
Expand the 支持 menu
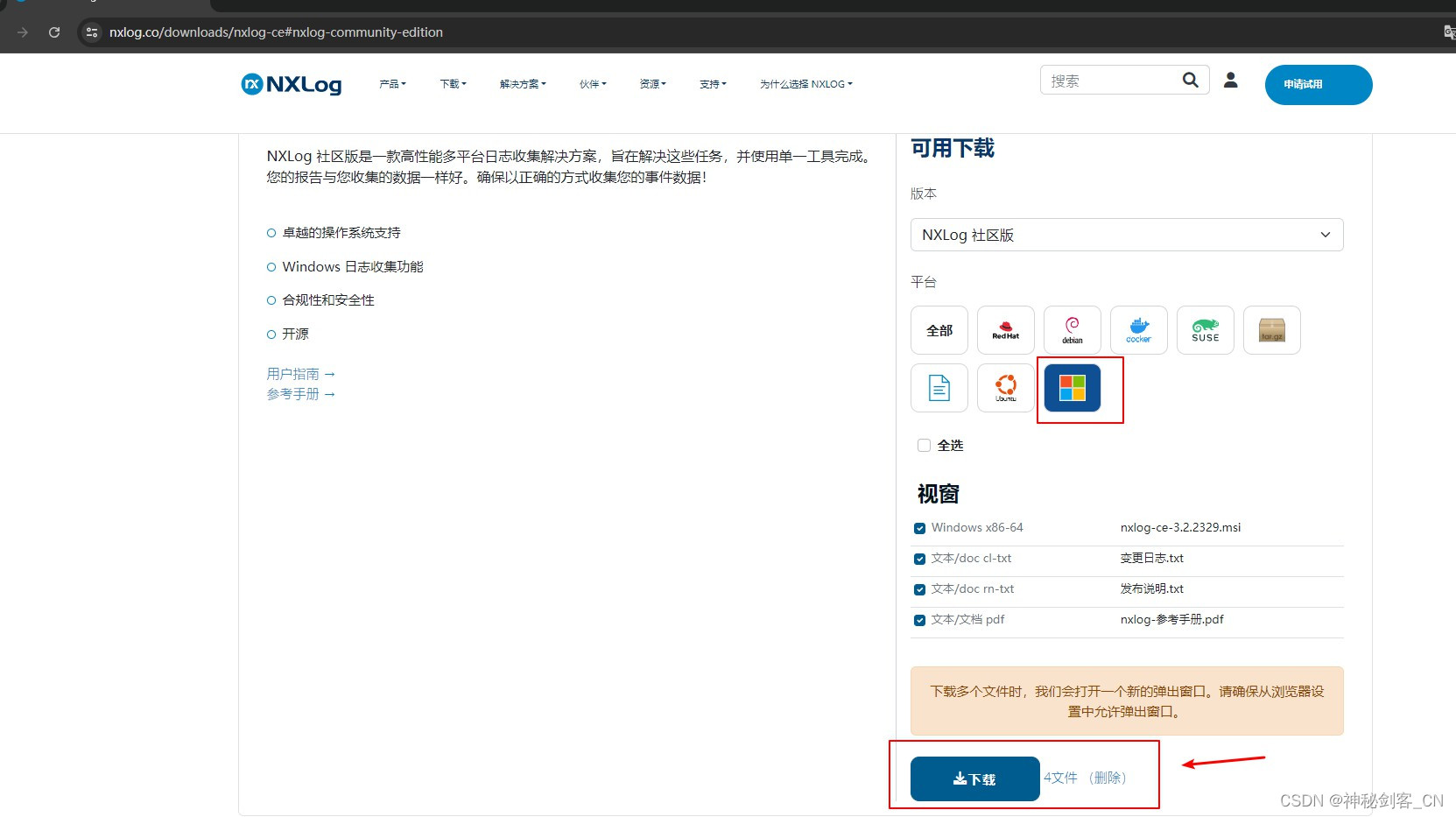tap(713, 84)
